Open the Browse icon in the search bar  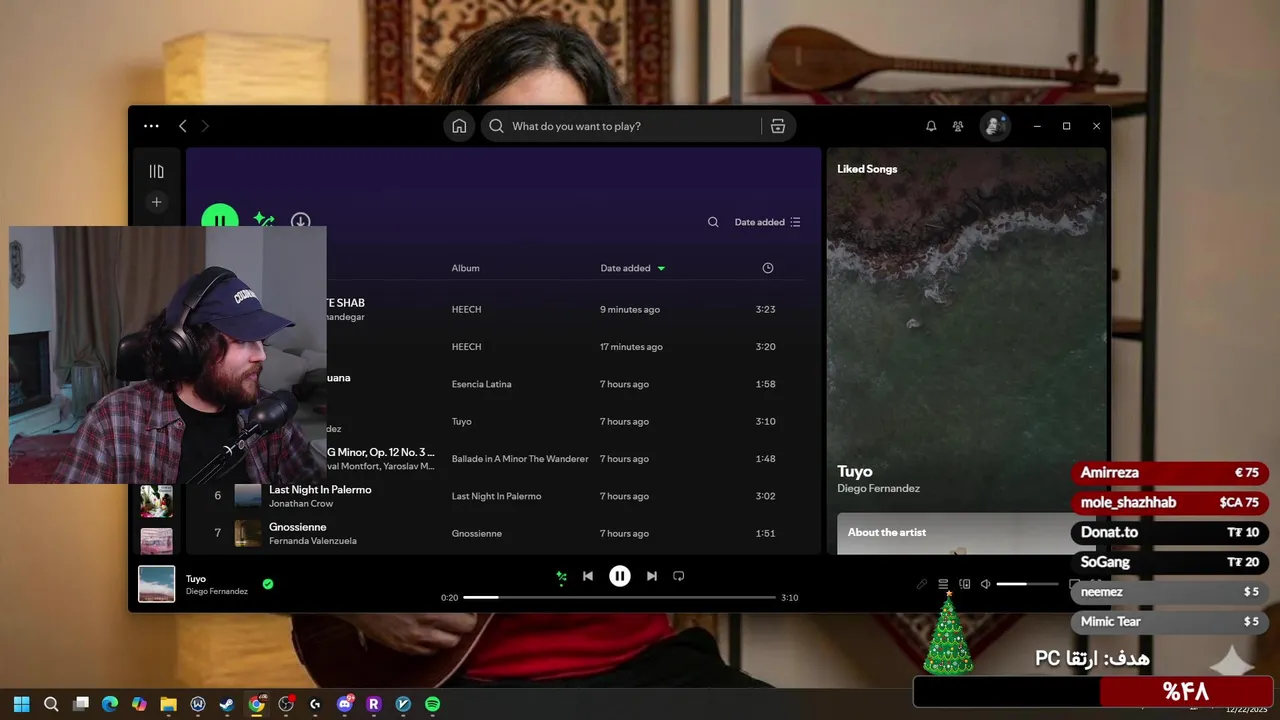(778, 126)
